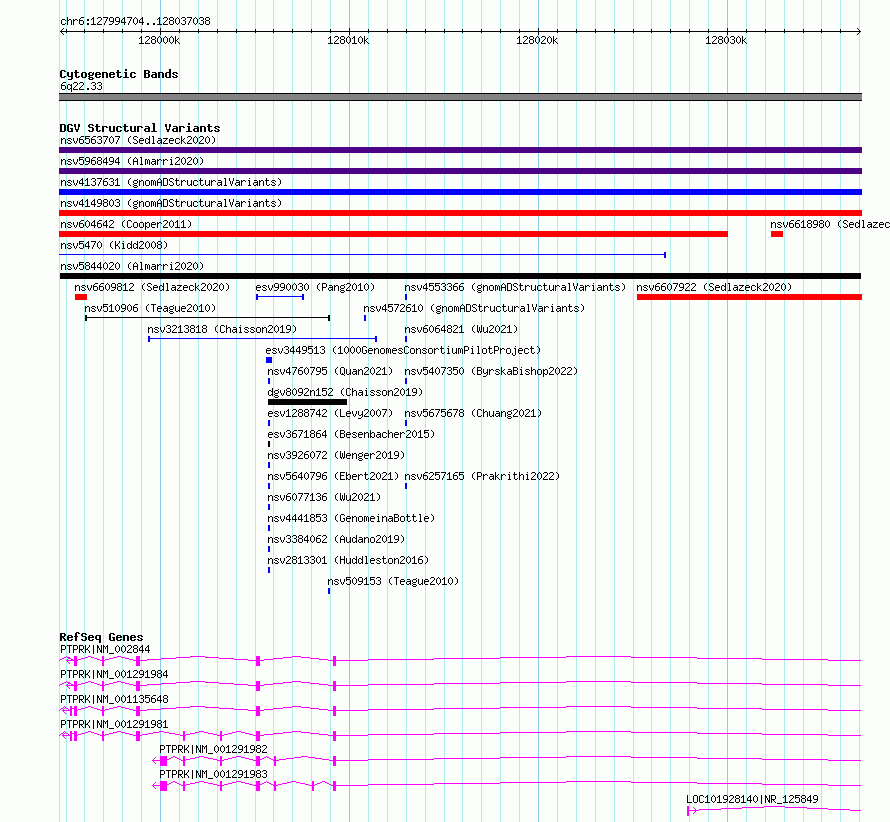Select esv1288742 (Levy2007) label
The width and height of the screenshot is (890, 822).
(330, 413)
